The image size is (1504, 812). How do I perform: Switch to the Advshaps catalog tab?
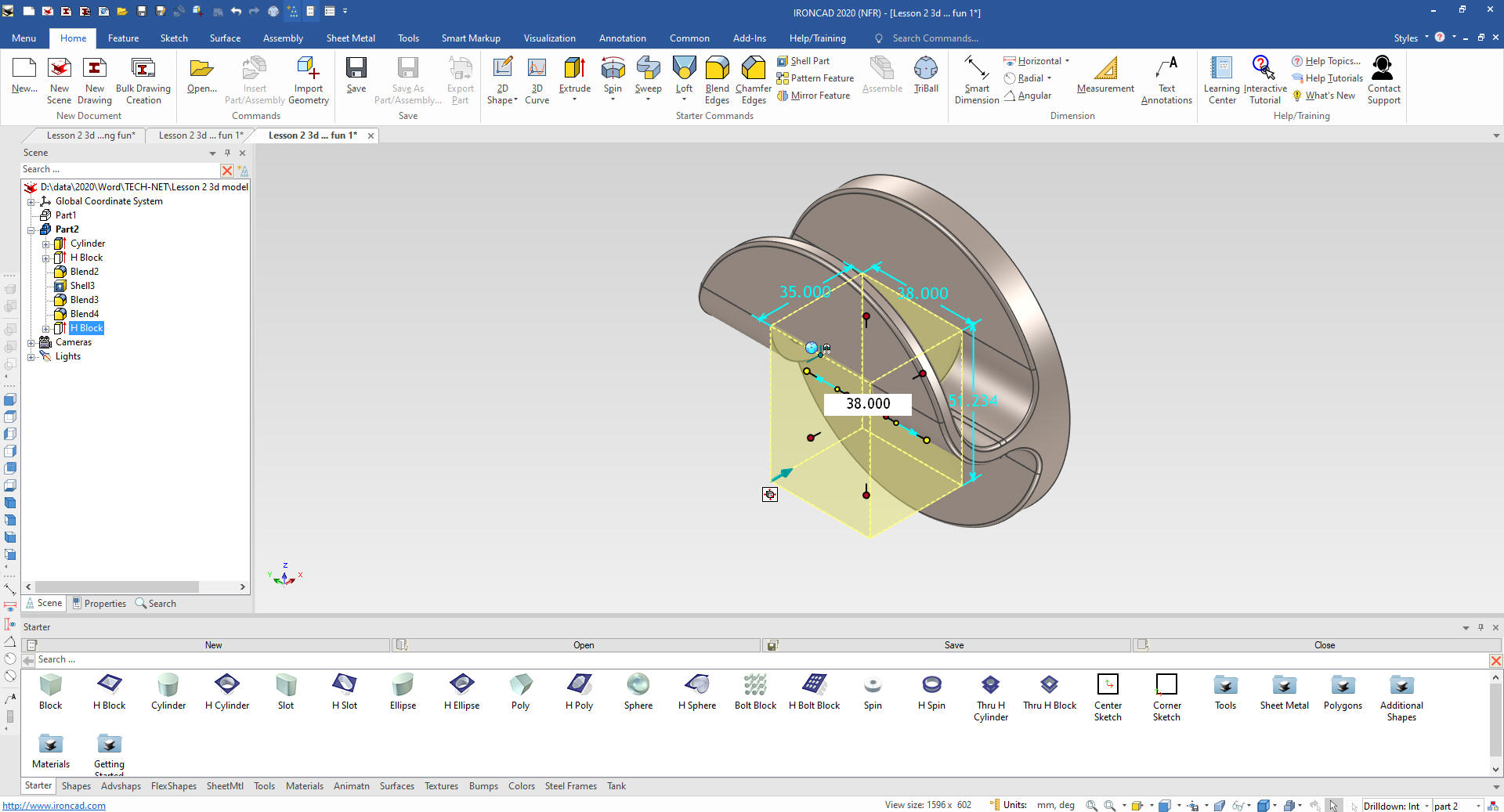pos(121,786)
